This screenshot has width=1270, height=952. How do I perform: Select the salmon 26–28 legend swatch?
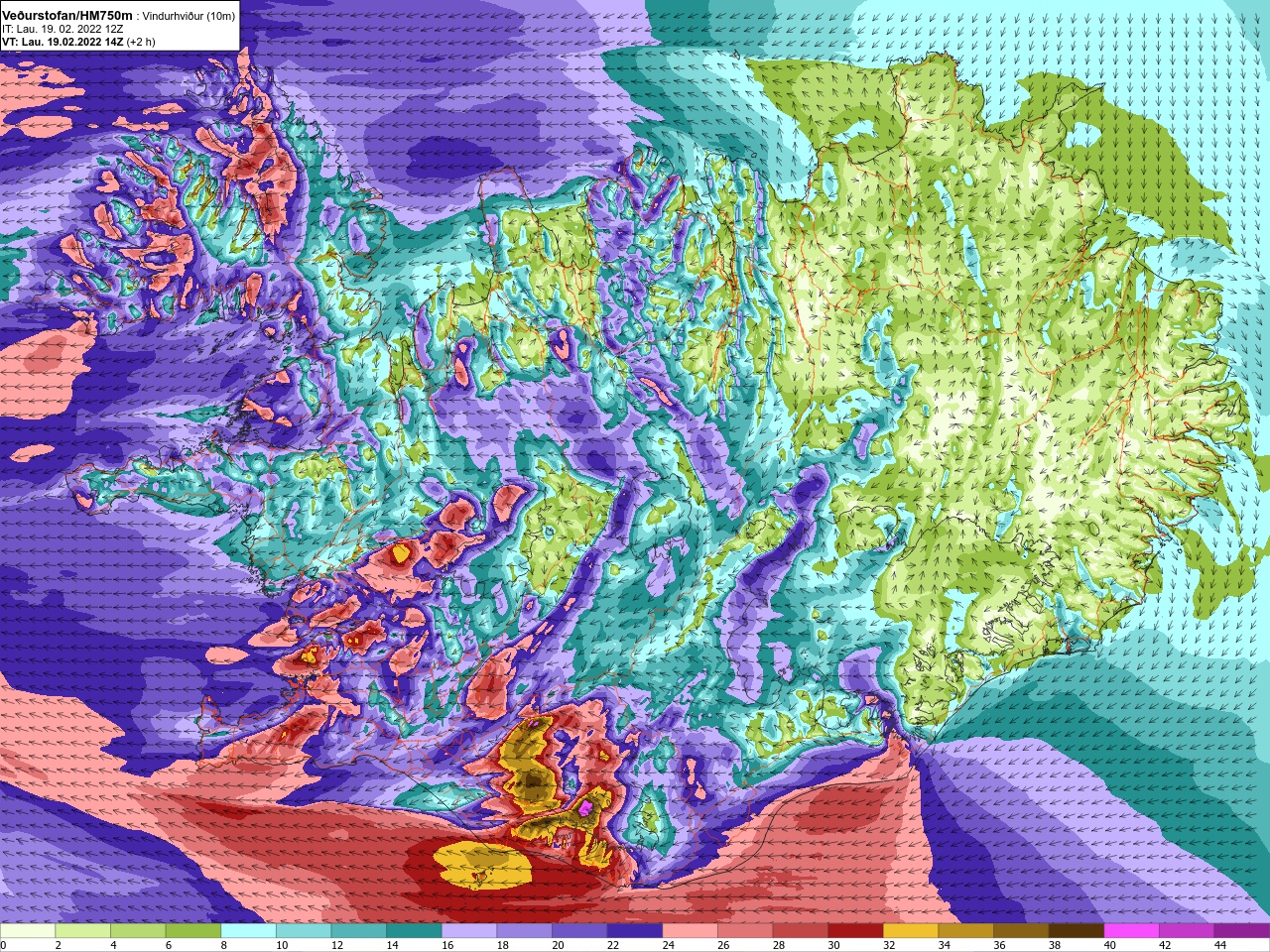(x=745, y=931)
